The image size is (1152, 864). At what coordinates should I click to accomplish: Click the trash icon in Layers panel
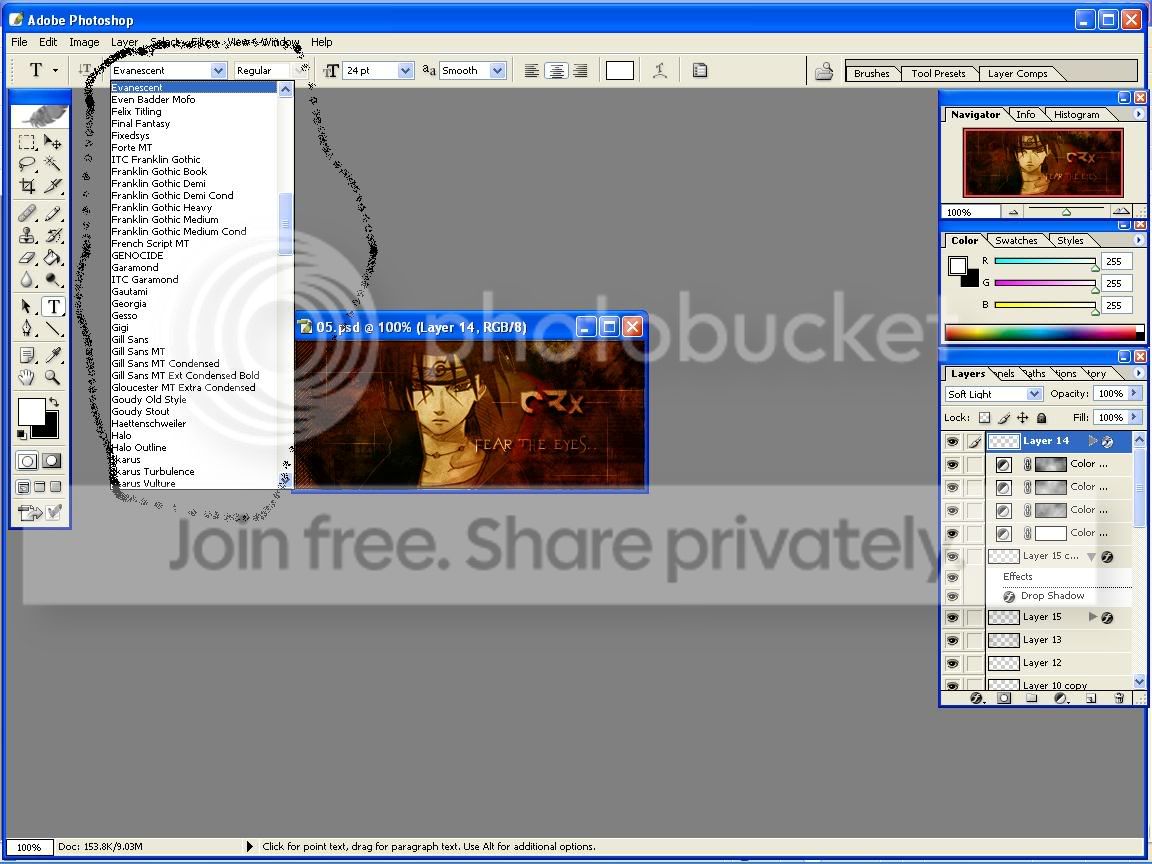pyautogui.click(x=1118, y=698)
